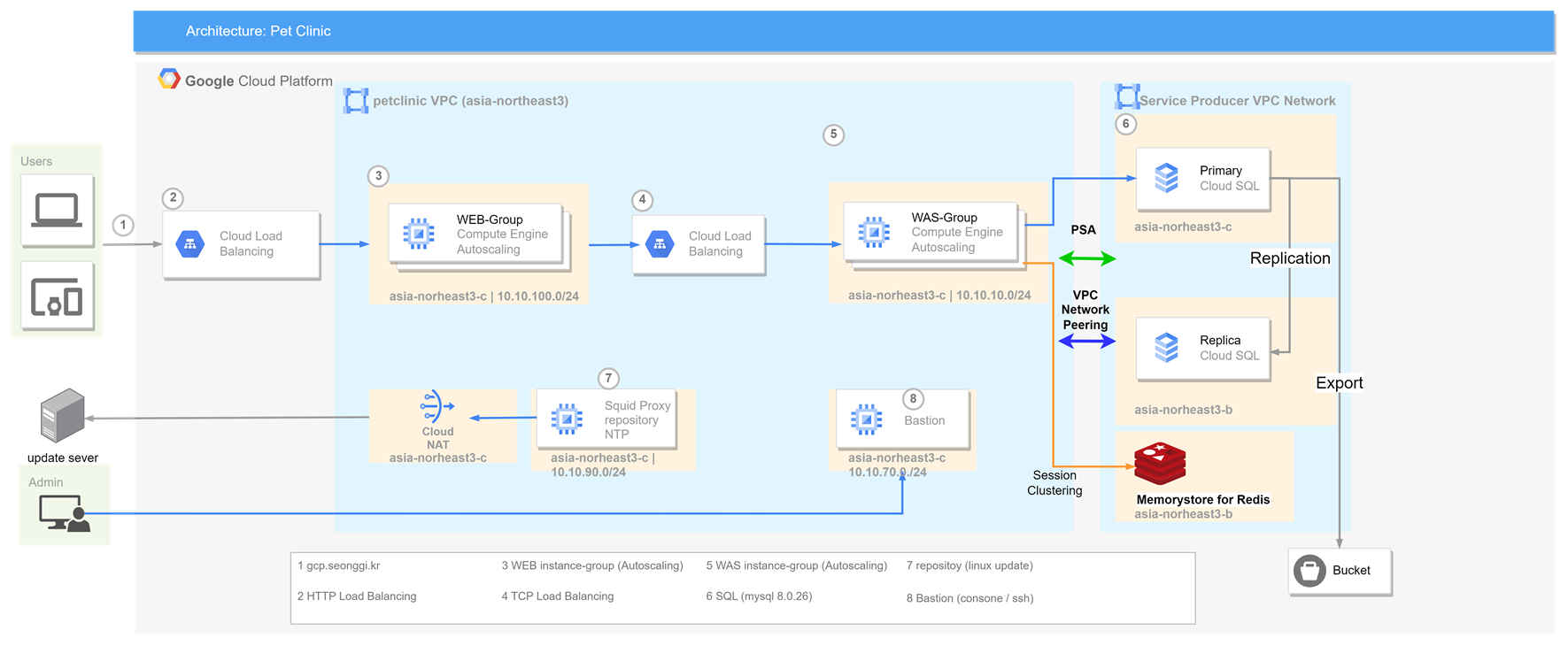Click the first Cloud Load Balancing hexagon icon
This screenshot has width=1568, height=646.
[x=190, y=244]
